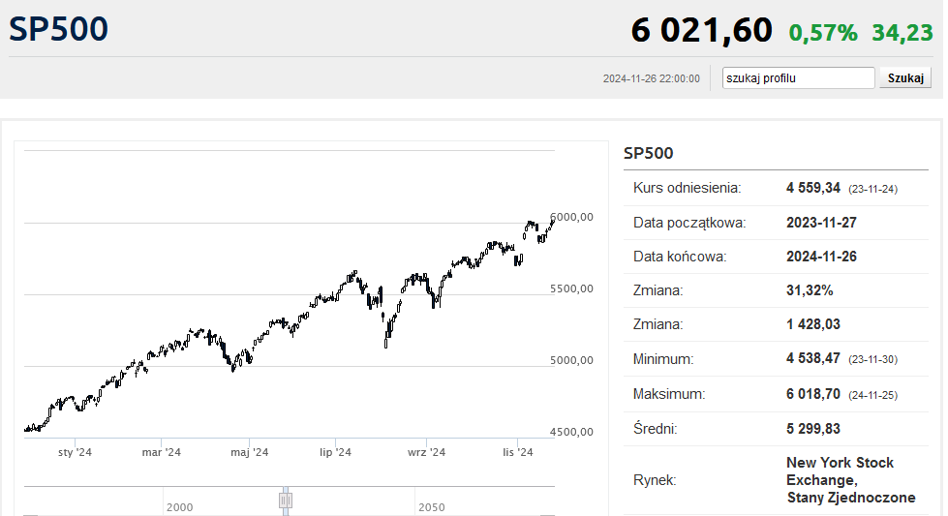The height and width of the screenshot is (516, 948).
Task: Click the 'lis '24' date marker
Action: tap(517, 452)
